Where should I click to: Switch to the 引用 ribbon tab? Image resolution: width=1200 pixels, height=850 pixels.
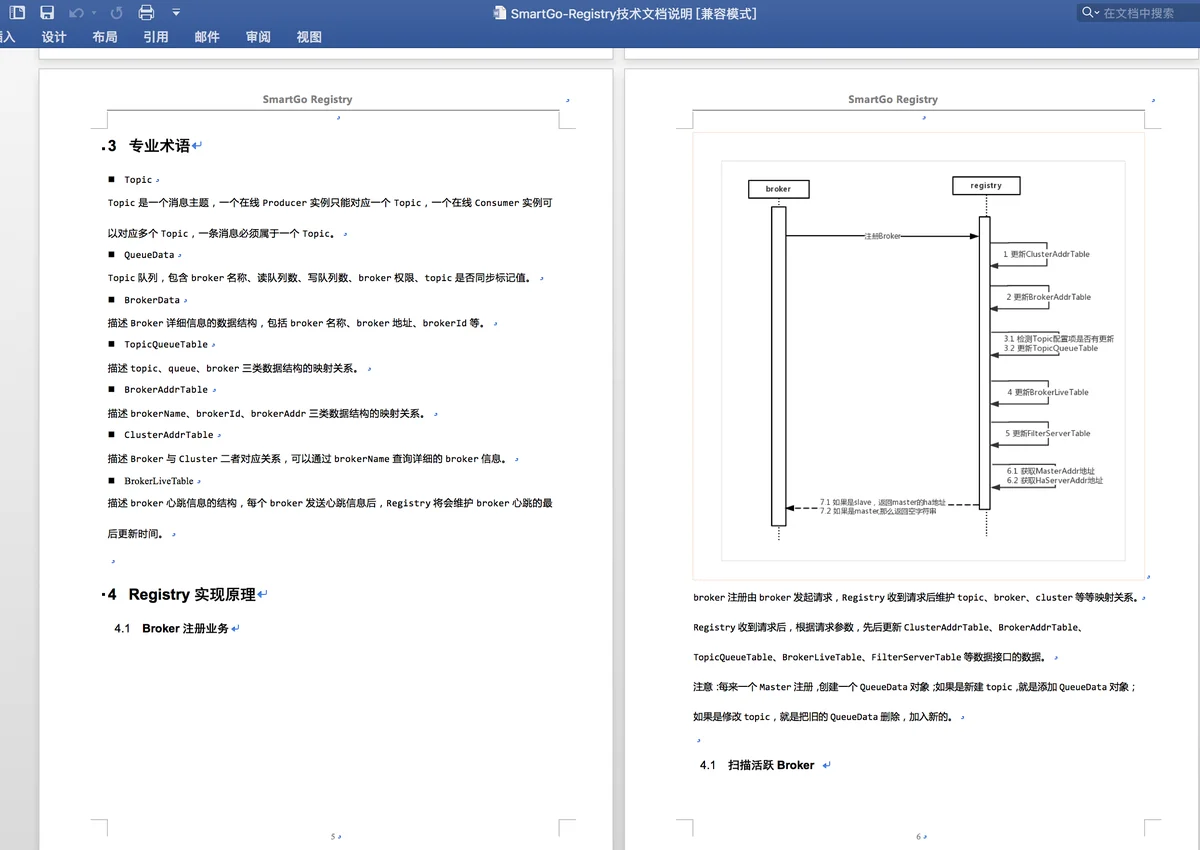(x=155, y=37)
